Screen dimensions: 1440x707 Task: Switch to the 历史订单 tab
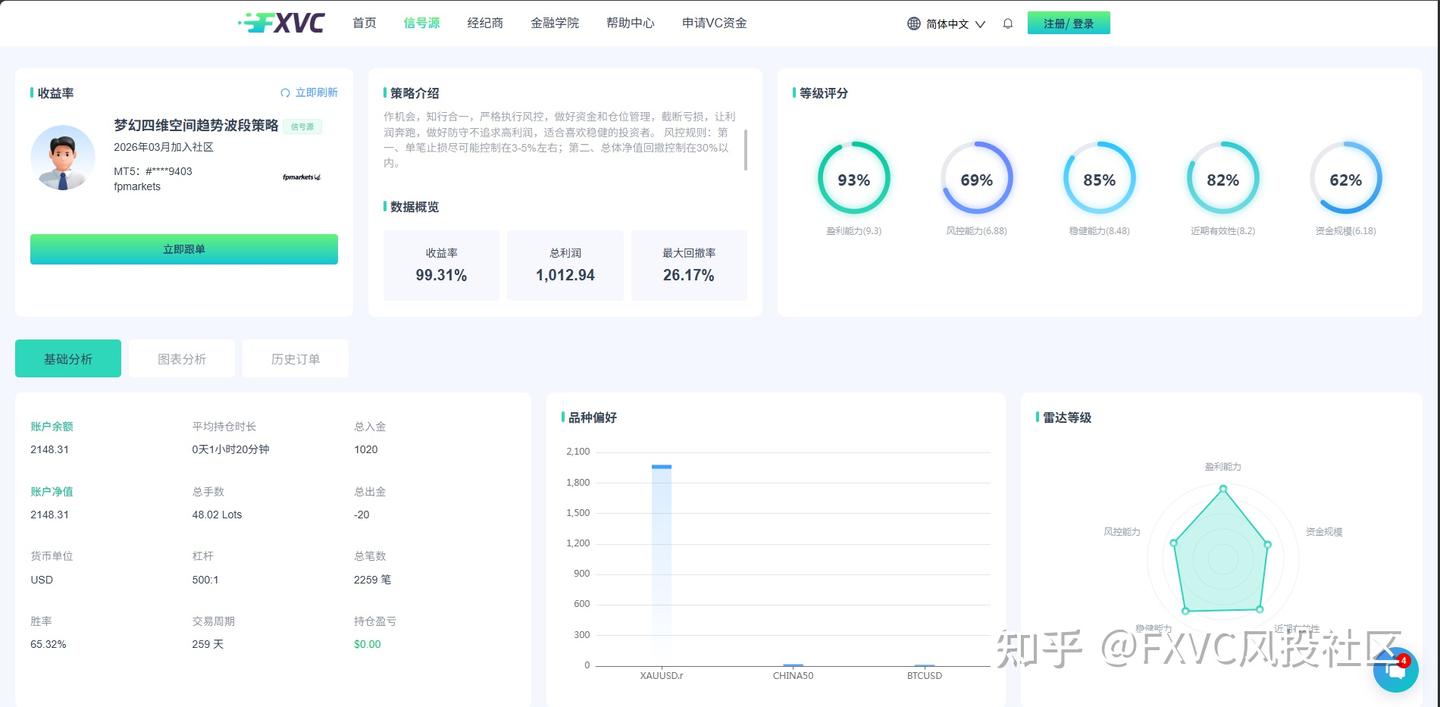[295, 357]
